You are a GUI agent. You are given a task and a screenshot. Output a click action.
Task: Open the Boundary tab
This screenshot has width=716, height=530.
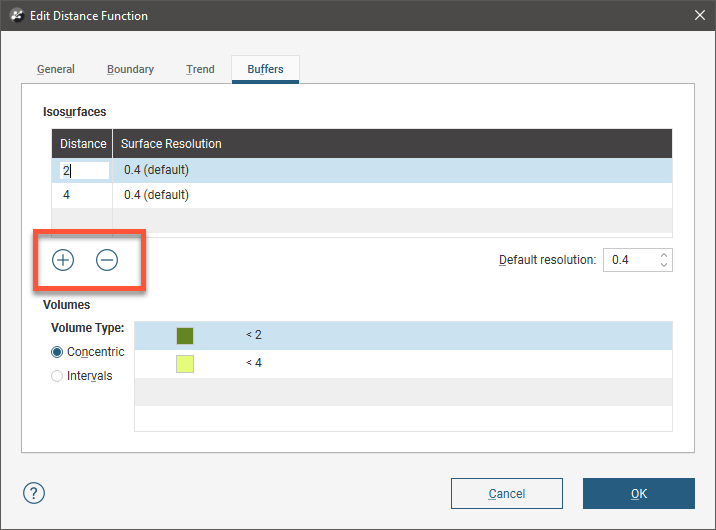(130, 69)
